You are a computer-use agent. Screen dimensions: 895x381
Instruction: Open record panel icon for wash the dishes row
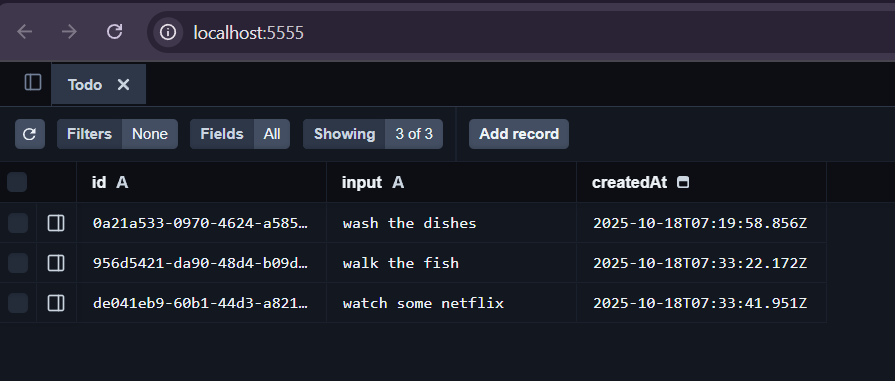(56, 223)
